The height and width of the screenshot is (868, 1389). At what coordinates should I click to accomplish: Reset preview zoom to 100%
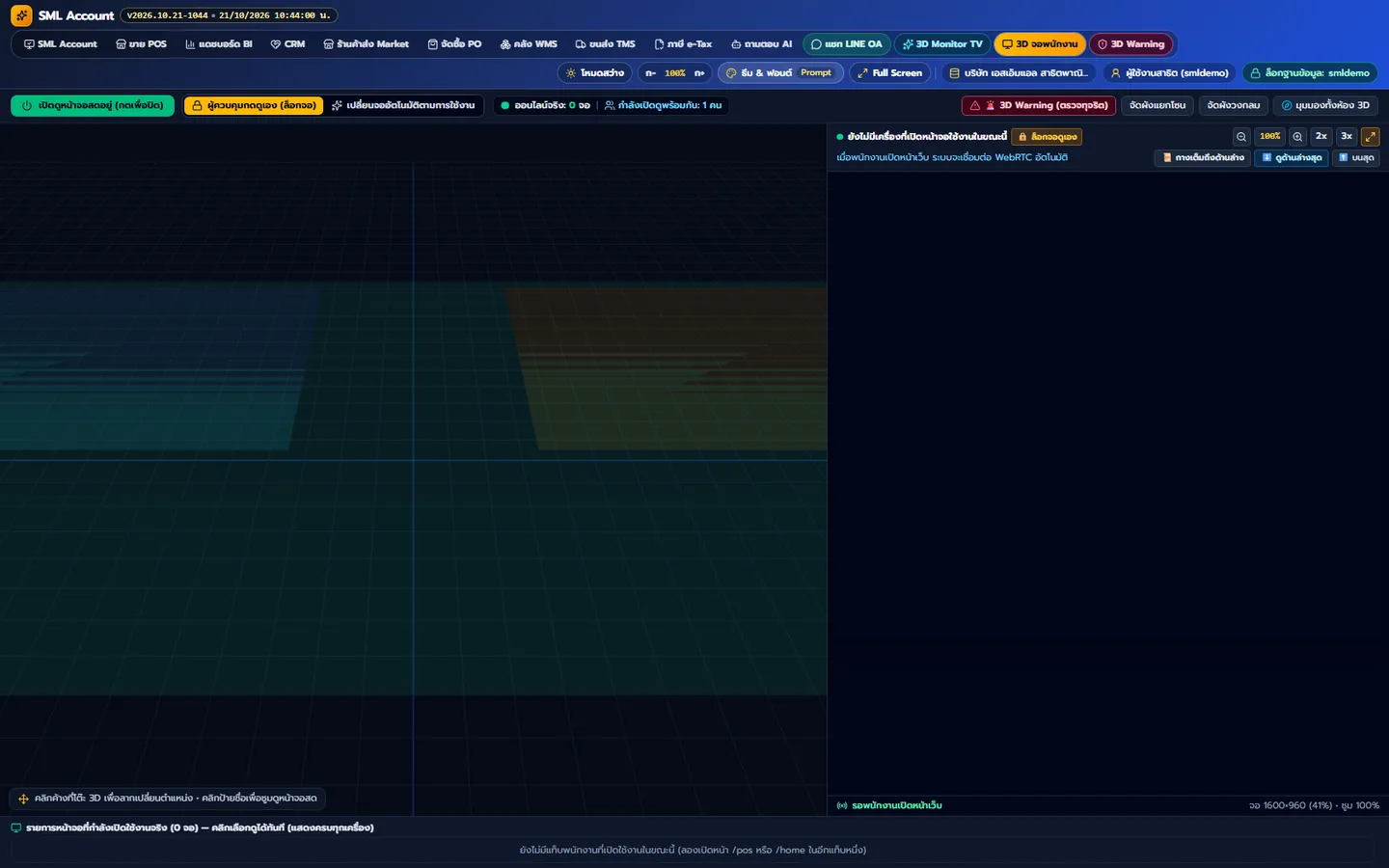1269,137
